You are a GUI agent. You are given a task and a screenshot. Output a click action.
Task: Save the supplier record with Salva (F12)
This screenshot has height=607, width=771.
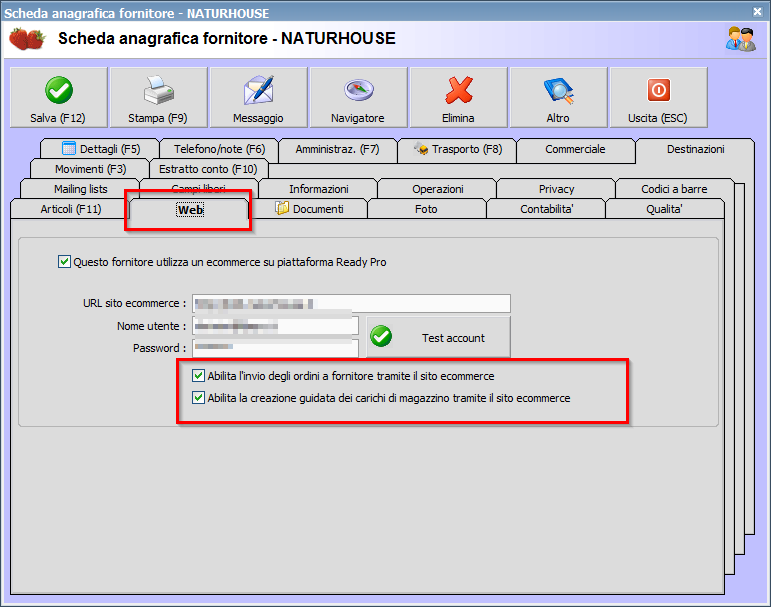pyautogui.click(x=59, y=97)
